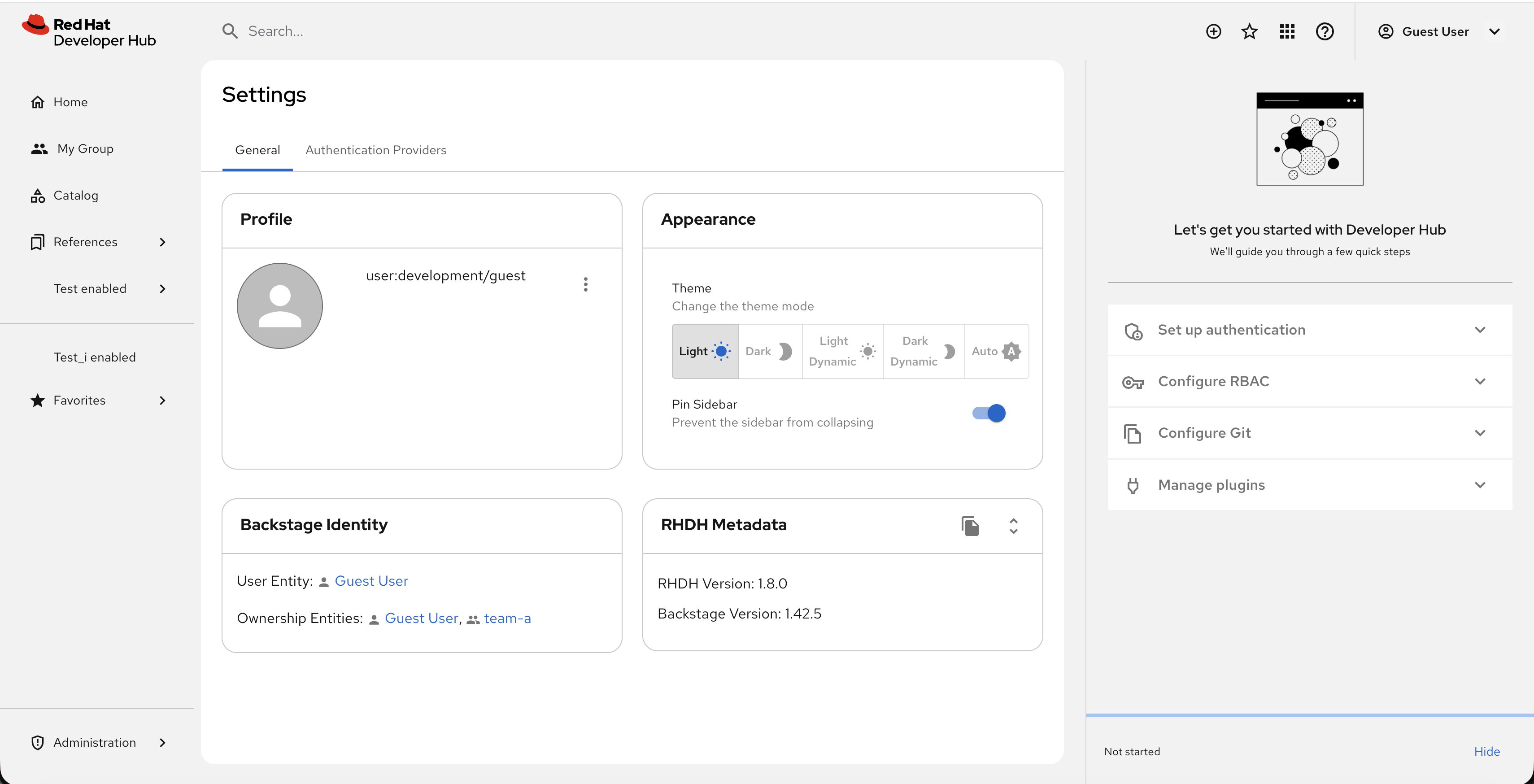
Task: Click the help question mark icon
Action: point(1325,31)
